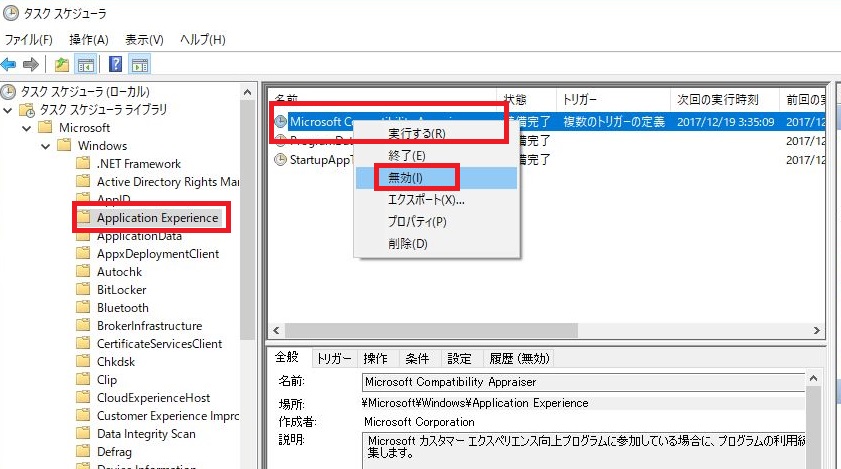Open the 表示(V) menu
This screenshot has width=841, height=469.
click(144, 40)
